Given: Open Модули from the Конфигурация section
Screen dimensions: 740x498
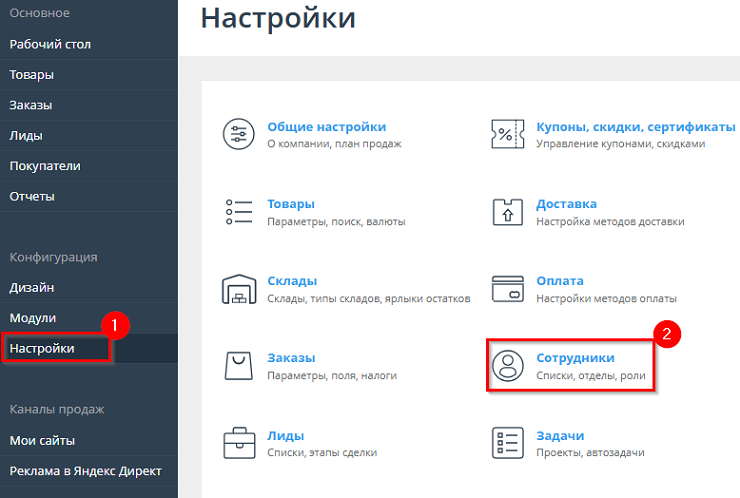Looking at the screenshot, I should [x=33, y=318].
